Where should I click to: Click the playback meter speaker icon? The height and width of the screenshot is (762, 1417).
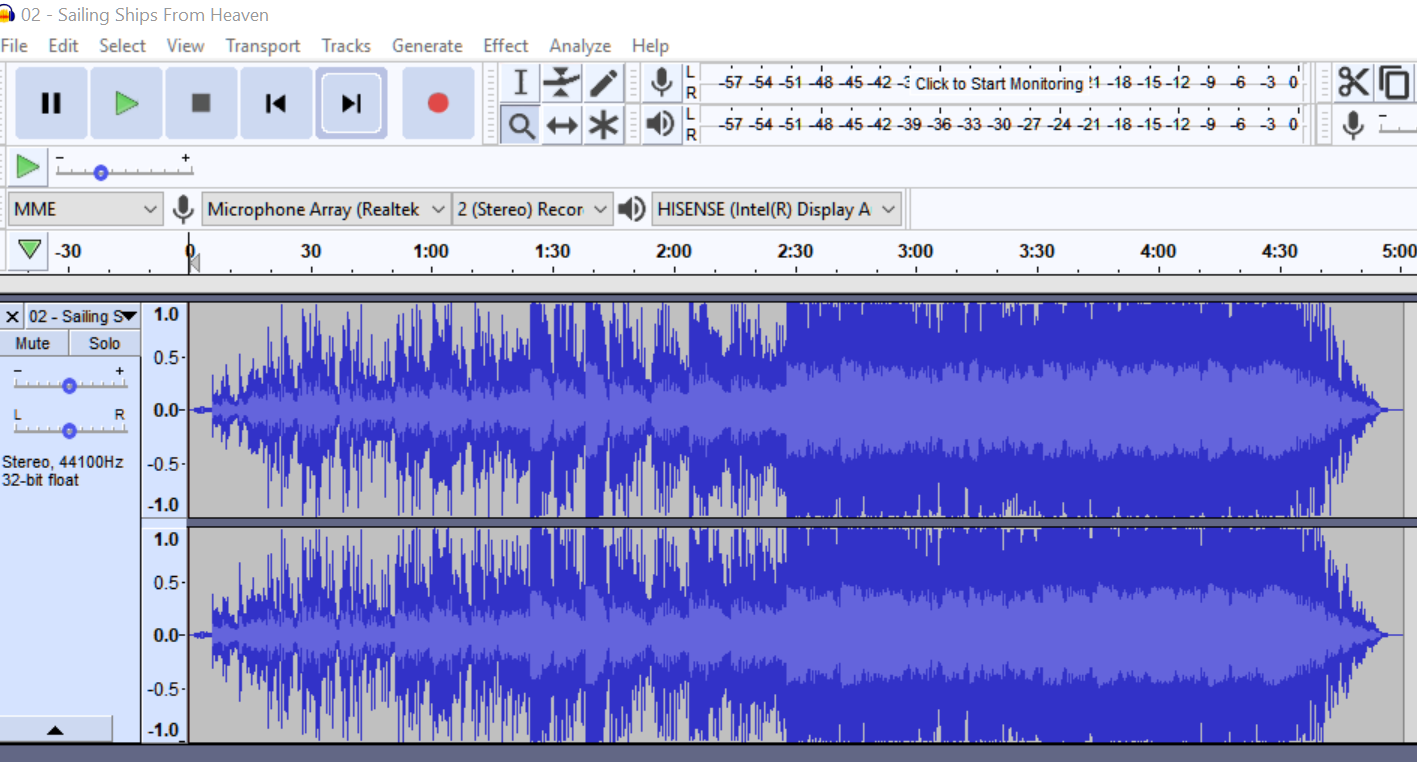click(x=660, y=124)
